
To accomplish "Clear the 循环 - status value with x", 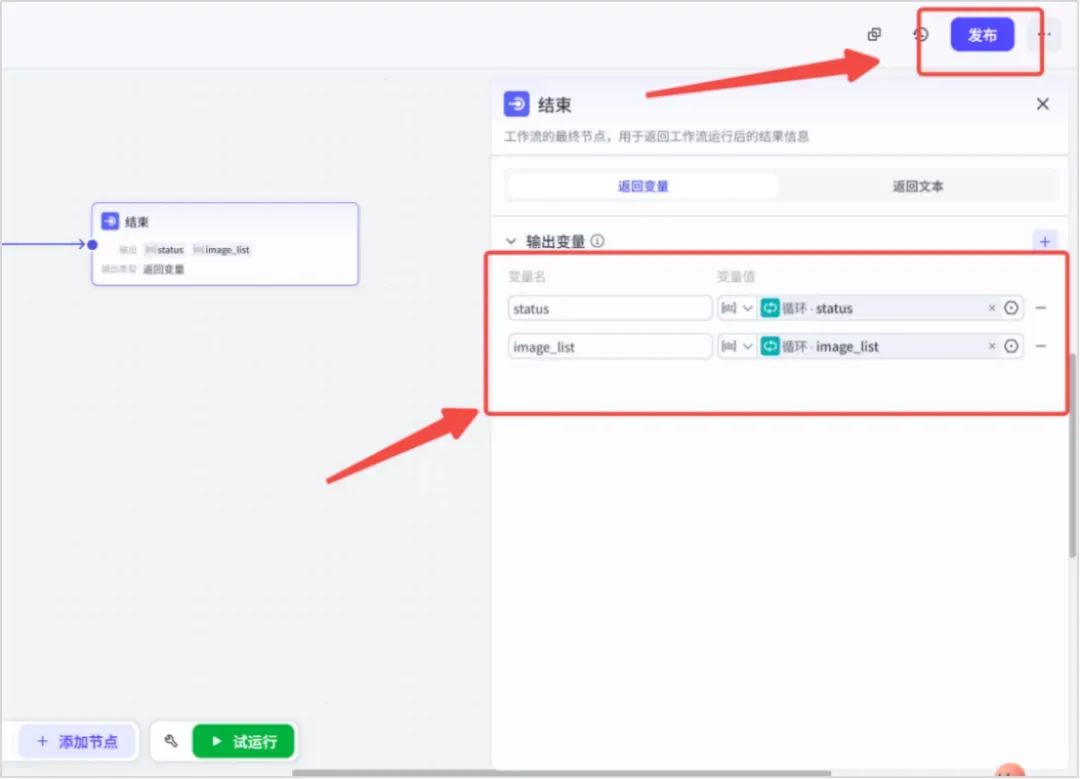I will coord(992,308).
